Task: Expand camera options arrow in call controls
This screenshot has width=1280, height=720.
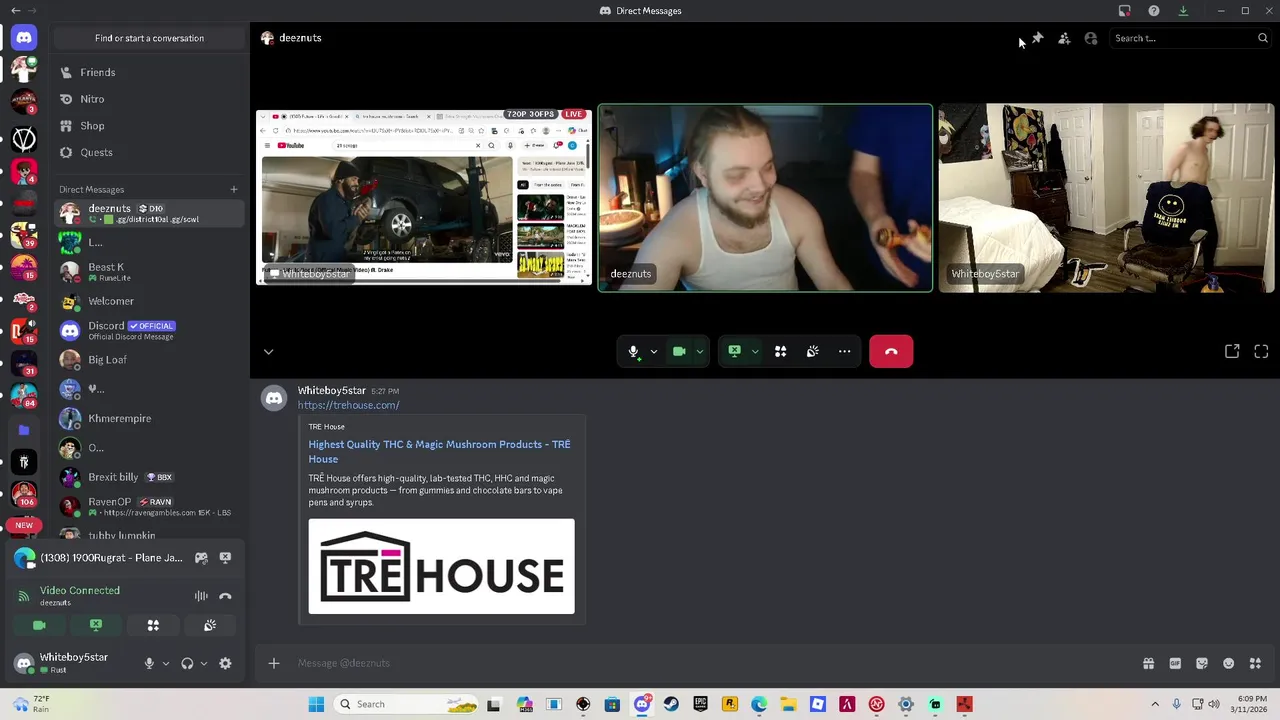Action: 700,351
